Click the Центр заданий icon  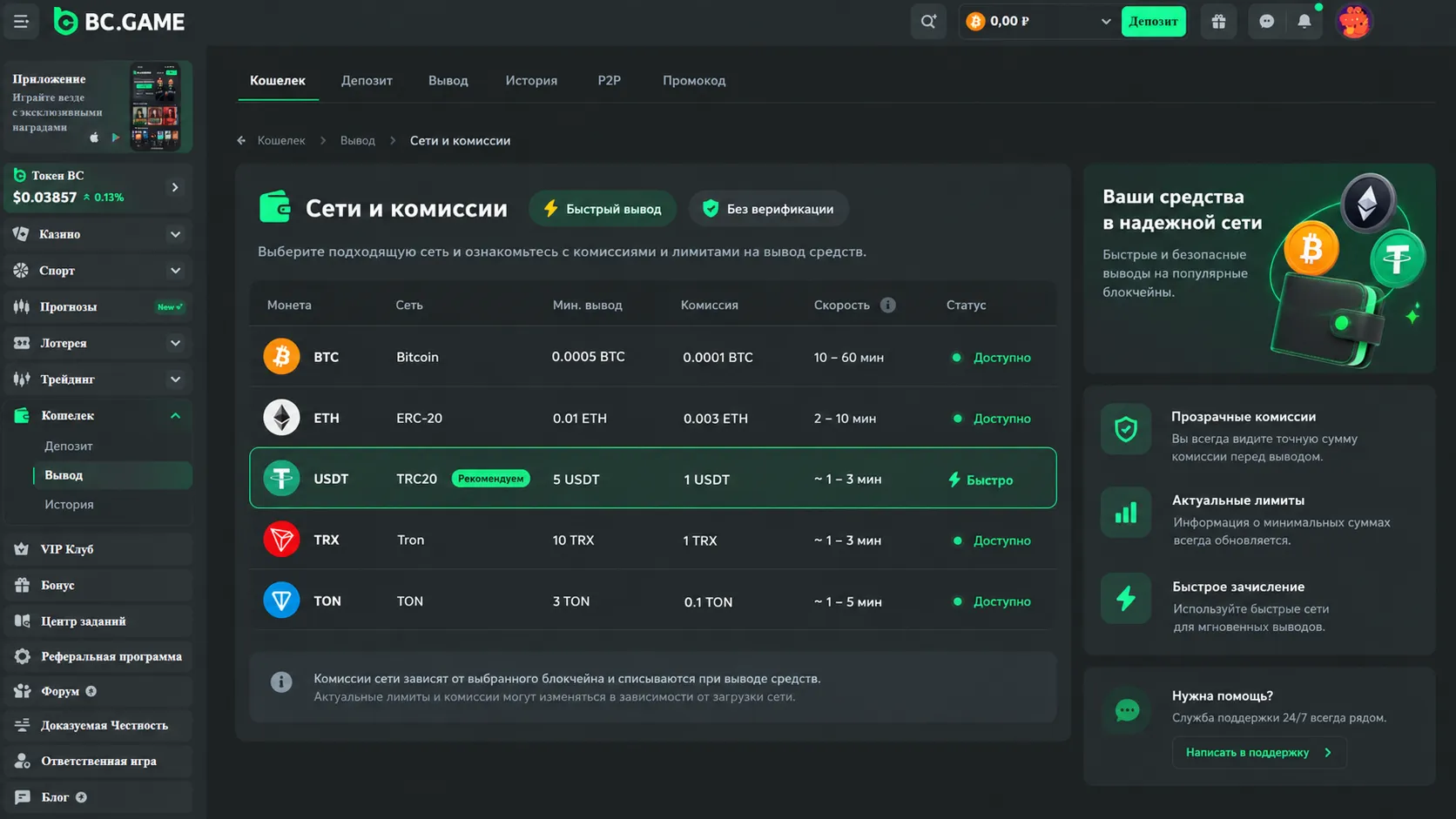(x=22, y=621)
